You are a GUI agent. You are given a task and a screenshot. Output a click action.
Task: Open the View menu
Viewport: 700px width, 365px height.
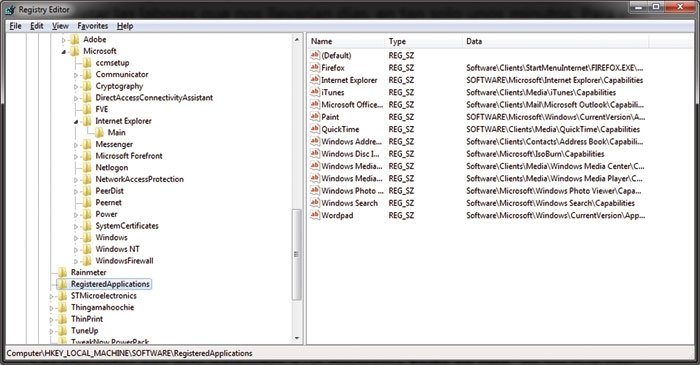[60, 26]
